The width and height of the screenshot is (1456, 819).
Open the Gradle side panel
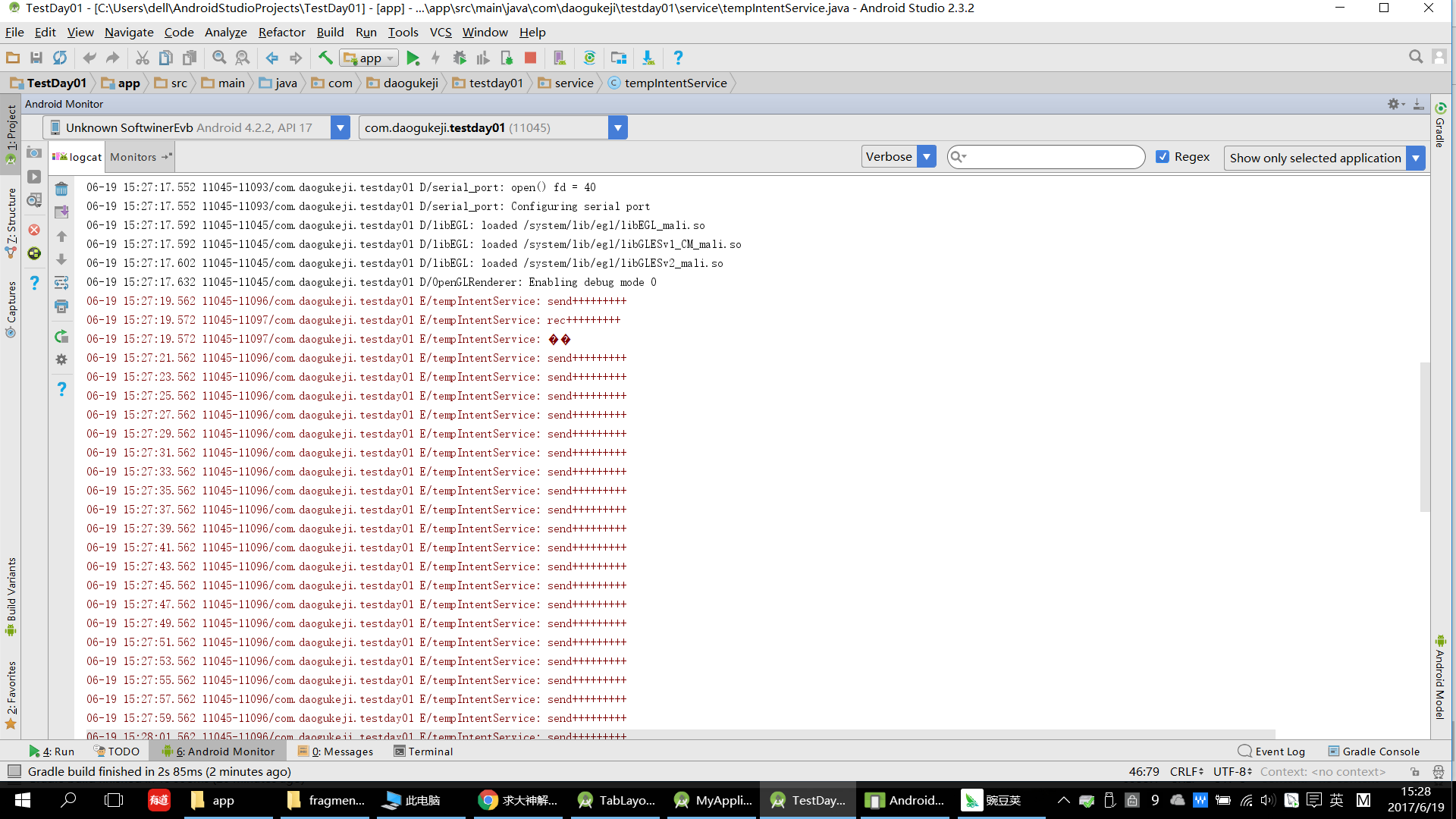pos(1440,125)
